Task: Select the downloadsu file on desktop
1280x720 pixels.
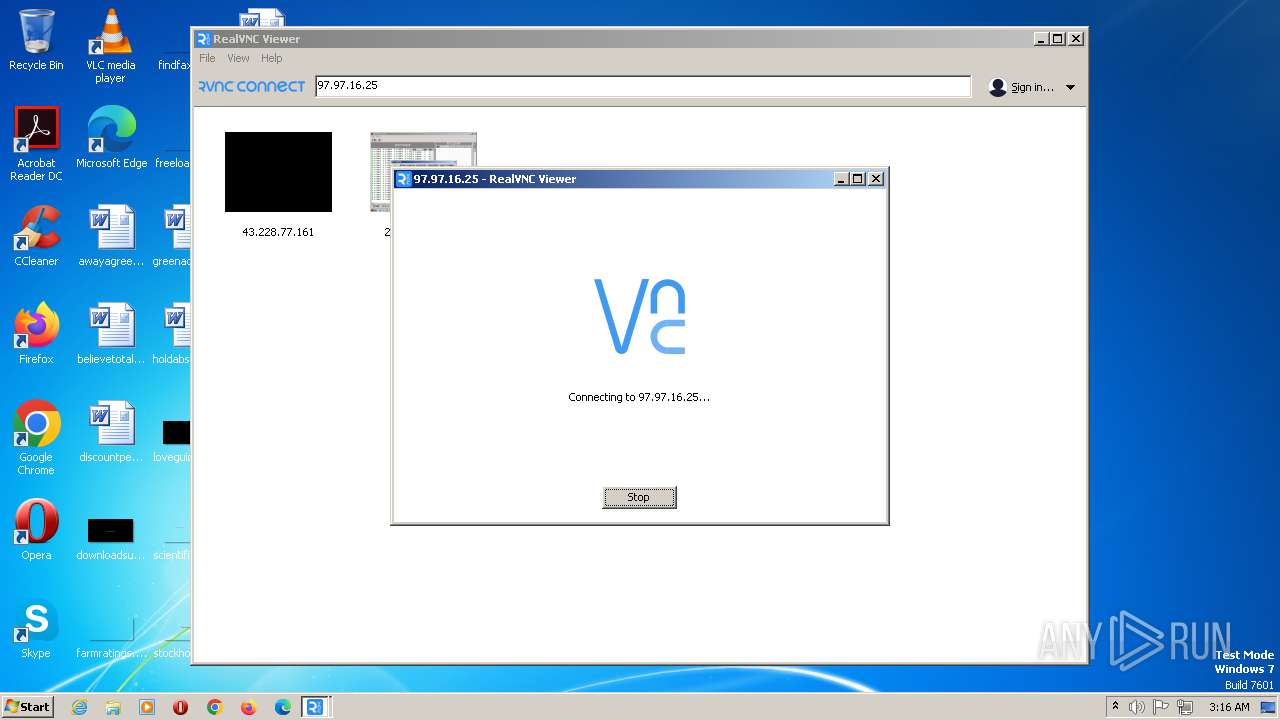Action: 111,538
